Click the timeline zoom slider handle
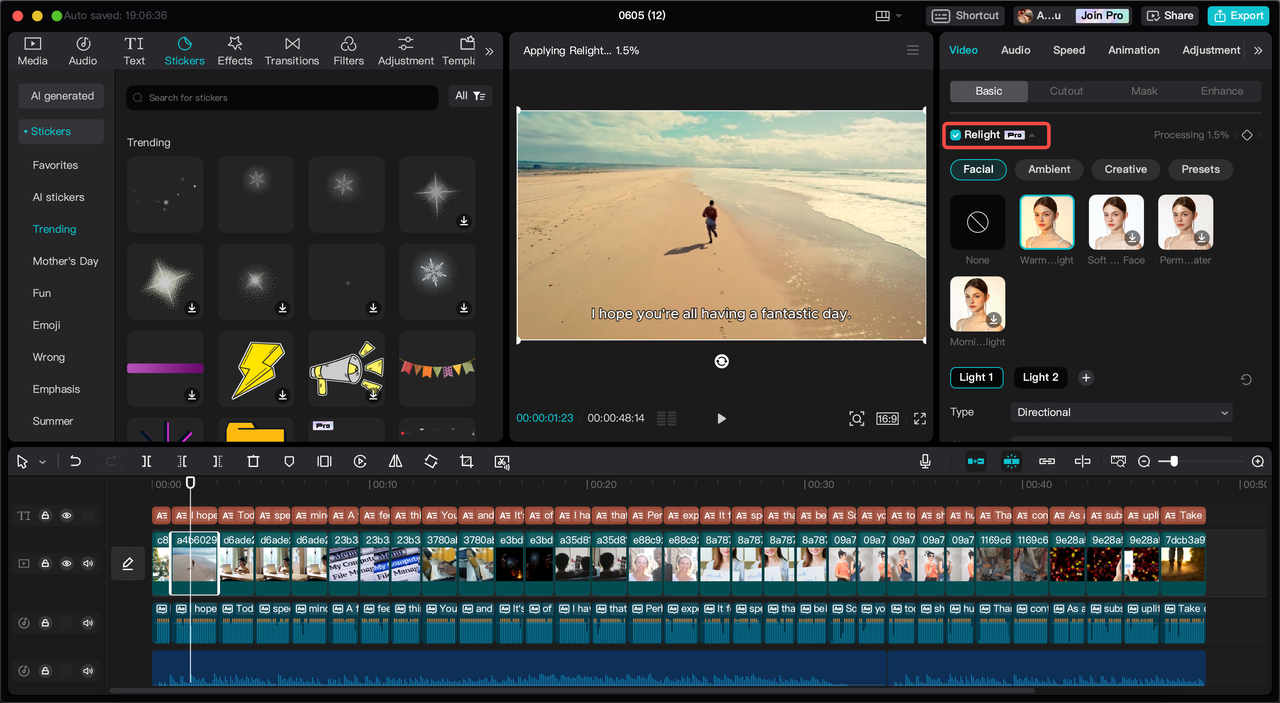The width and height of the screenshot is (1280, 703). point(1174,461)
